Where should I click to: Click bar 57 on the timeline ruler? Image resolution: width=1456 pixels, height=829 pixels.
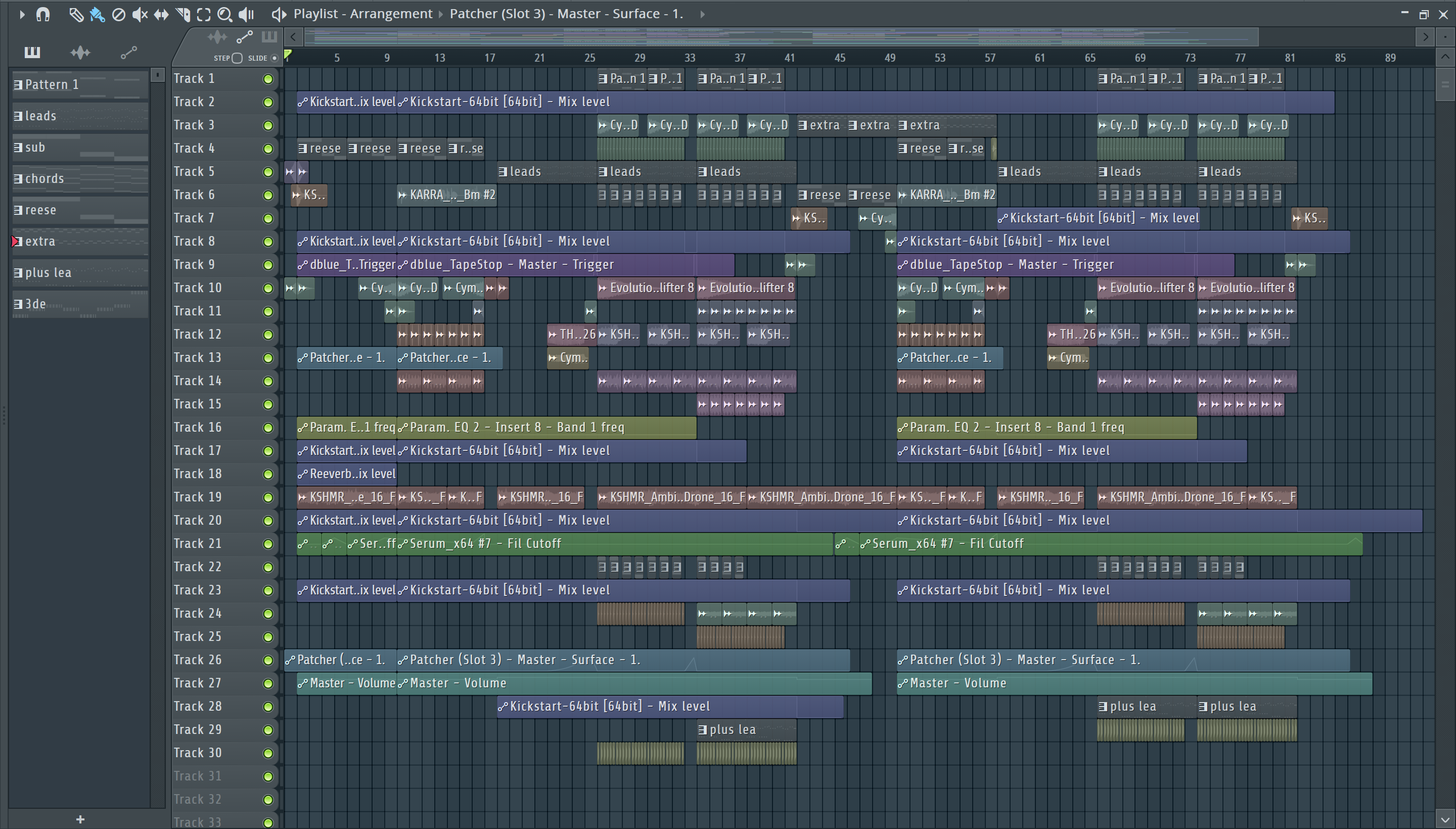[990, 58]
